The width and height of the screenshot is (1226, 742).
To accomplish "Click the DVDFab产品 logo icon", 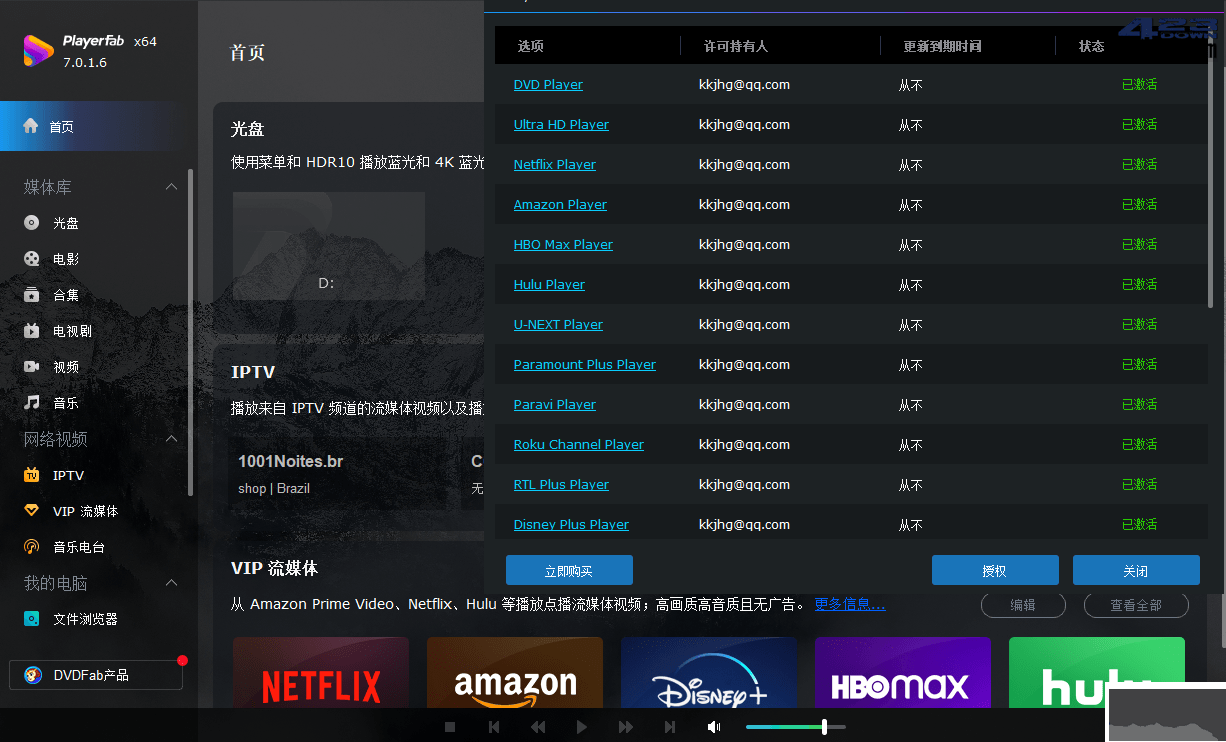I will pos(33,675).
